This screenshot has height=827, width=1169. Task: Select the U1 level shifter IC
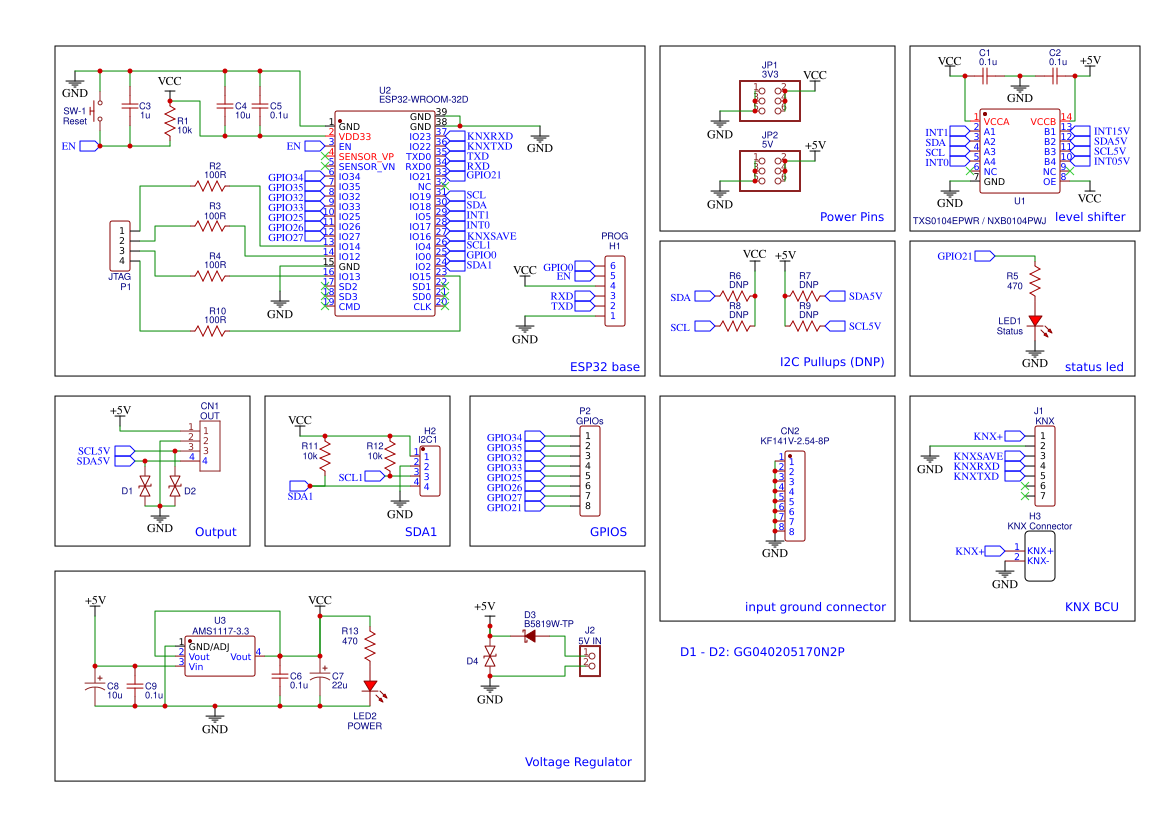pyautogui.click(x=1019, y=151)
